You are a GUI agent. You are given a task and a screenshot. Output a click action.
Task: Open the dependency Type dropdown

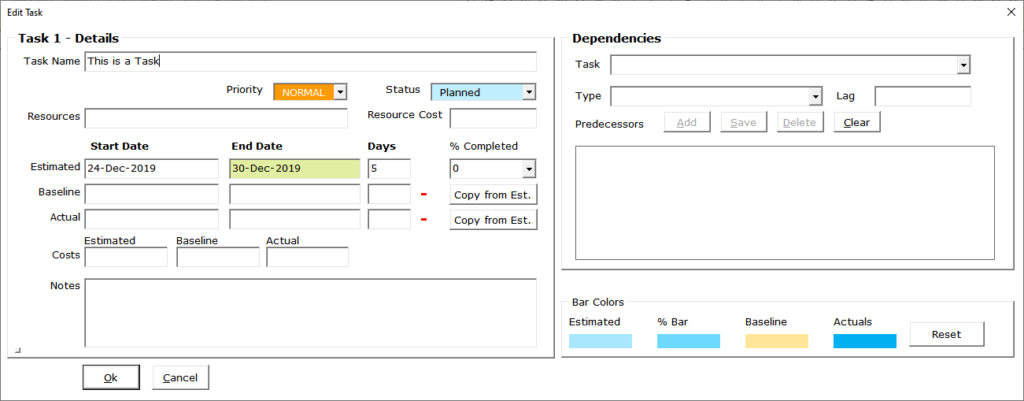click(x=815, y=96)
